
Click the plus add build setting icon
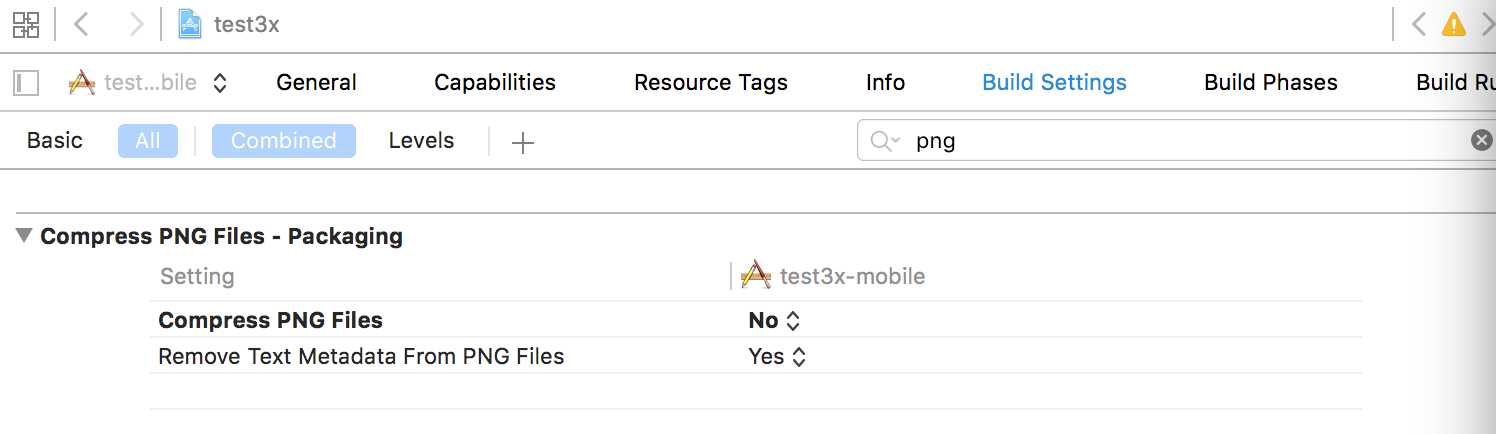523,142
